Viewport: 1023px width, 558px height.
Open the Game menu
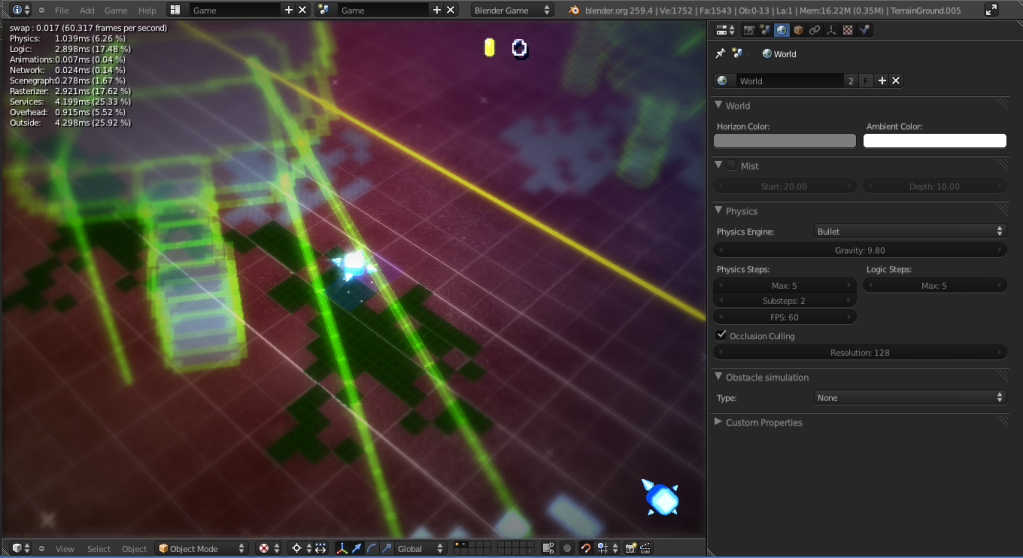pyautogui.click(x=115, y=10)
